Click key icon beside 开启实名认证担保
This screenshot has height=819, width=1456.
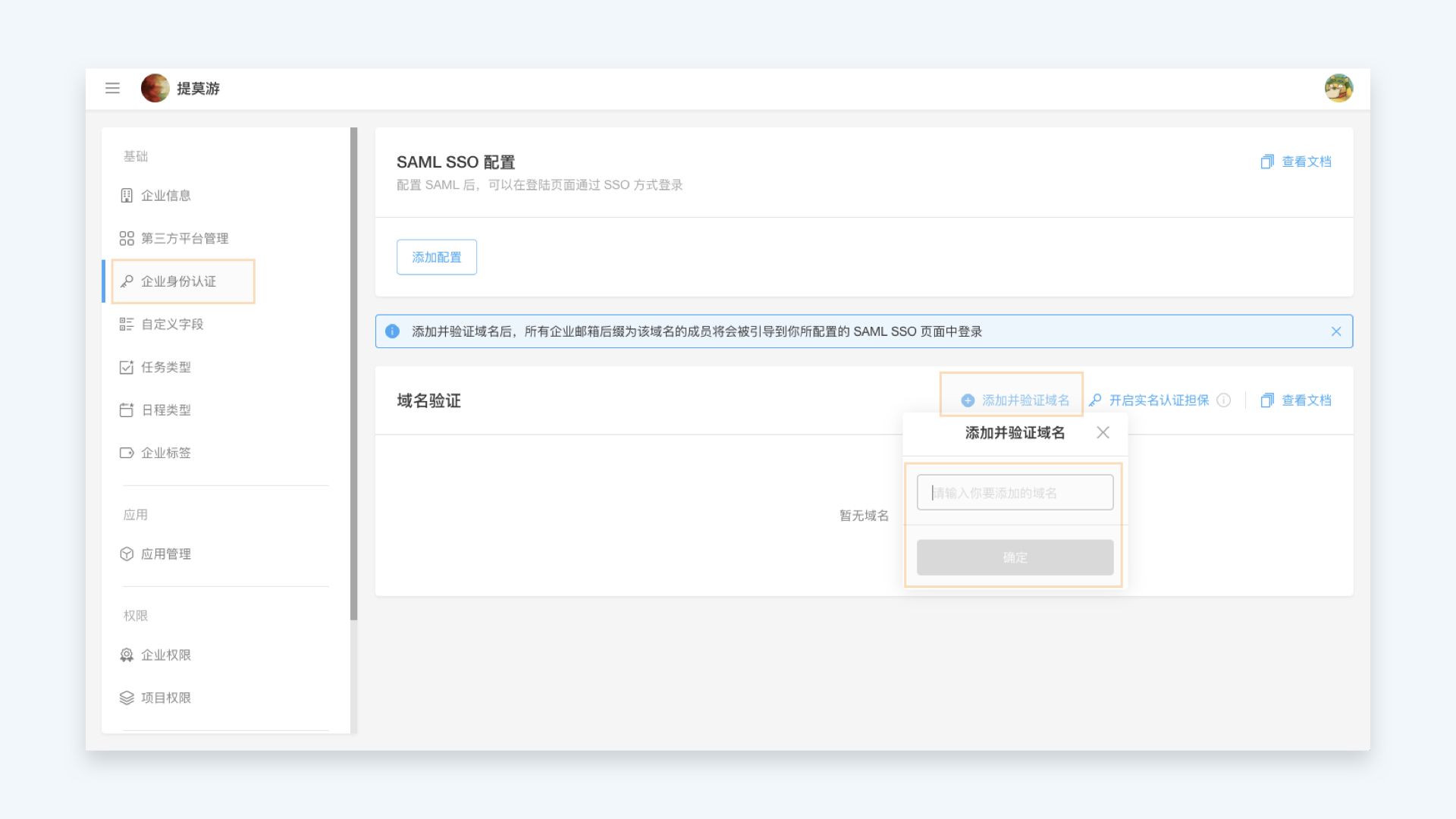[x=1095, y=400]
